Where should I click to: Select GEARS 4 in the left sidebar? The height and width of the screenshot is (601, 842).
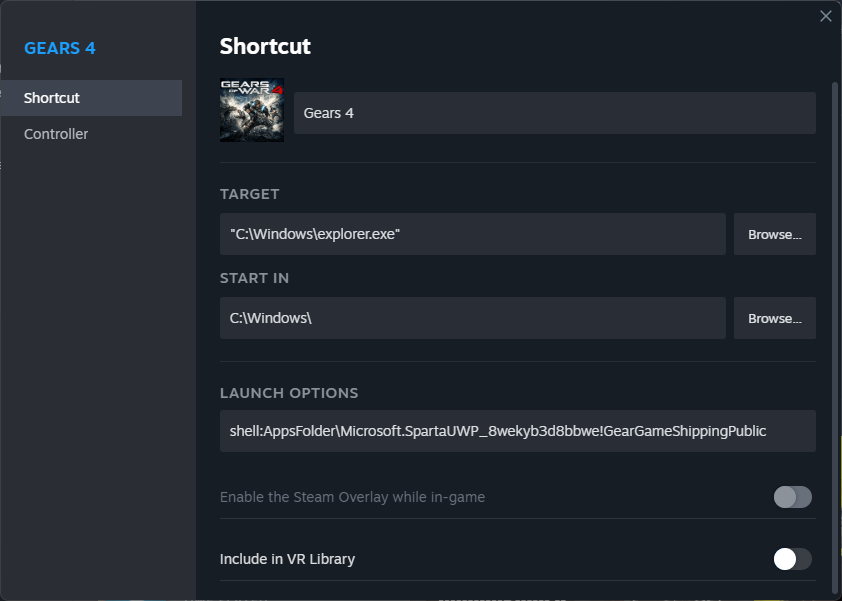point(59,47)
